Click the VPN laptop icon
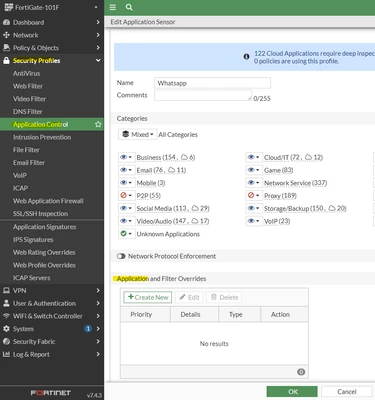 click(6, 291)
